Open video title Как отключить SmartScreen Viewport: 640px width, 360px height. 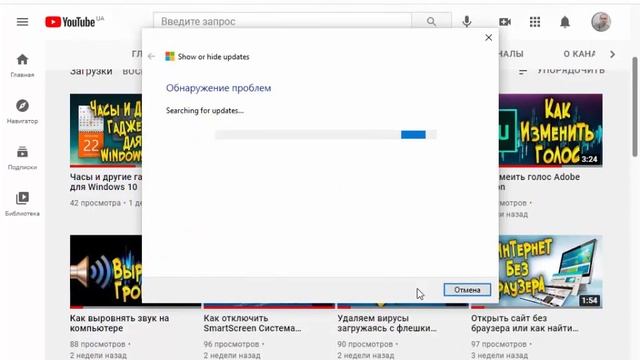(x=252, y=323)
